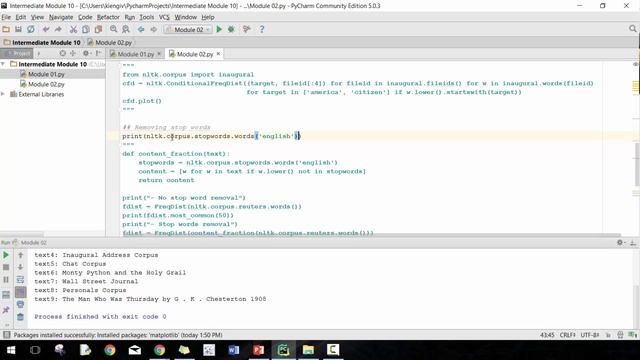Viewport: 640px width, 360px height.
Task: Collapse all in Project panel
Action: 73,53
